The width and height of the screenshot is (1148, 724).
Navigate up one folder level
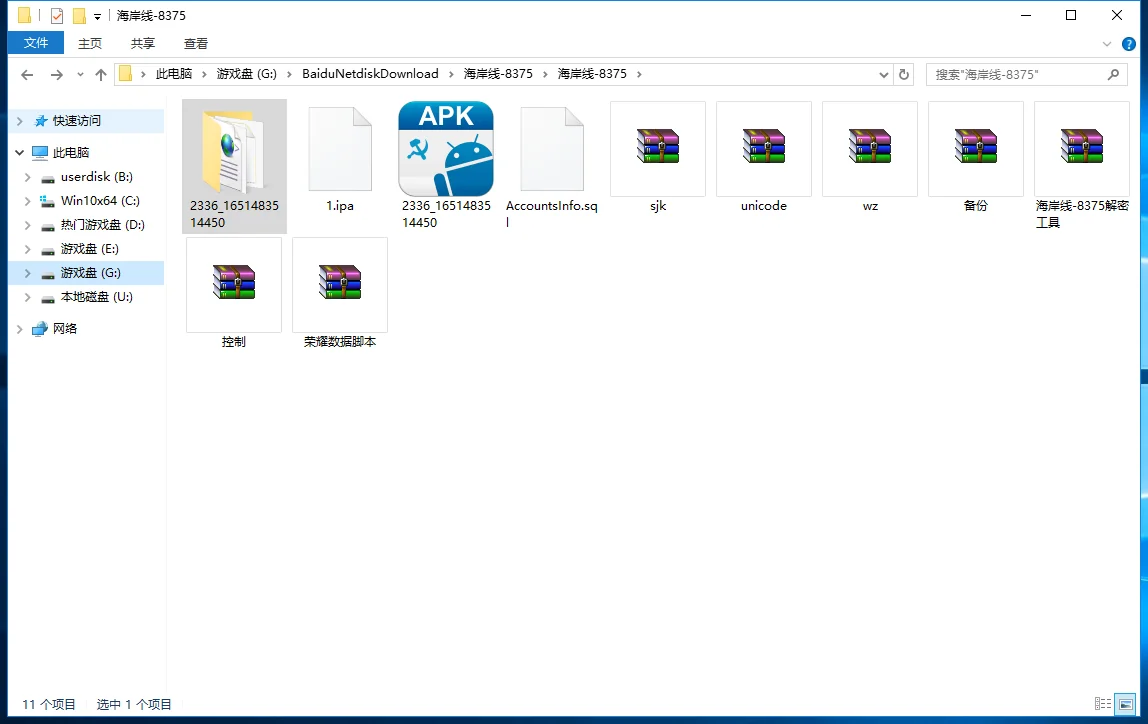pos(101,74)
